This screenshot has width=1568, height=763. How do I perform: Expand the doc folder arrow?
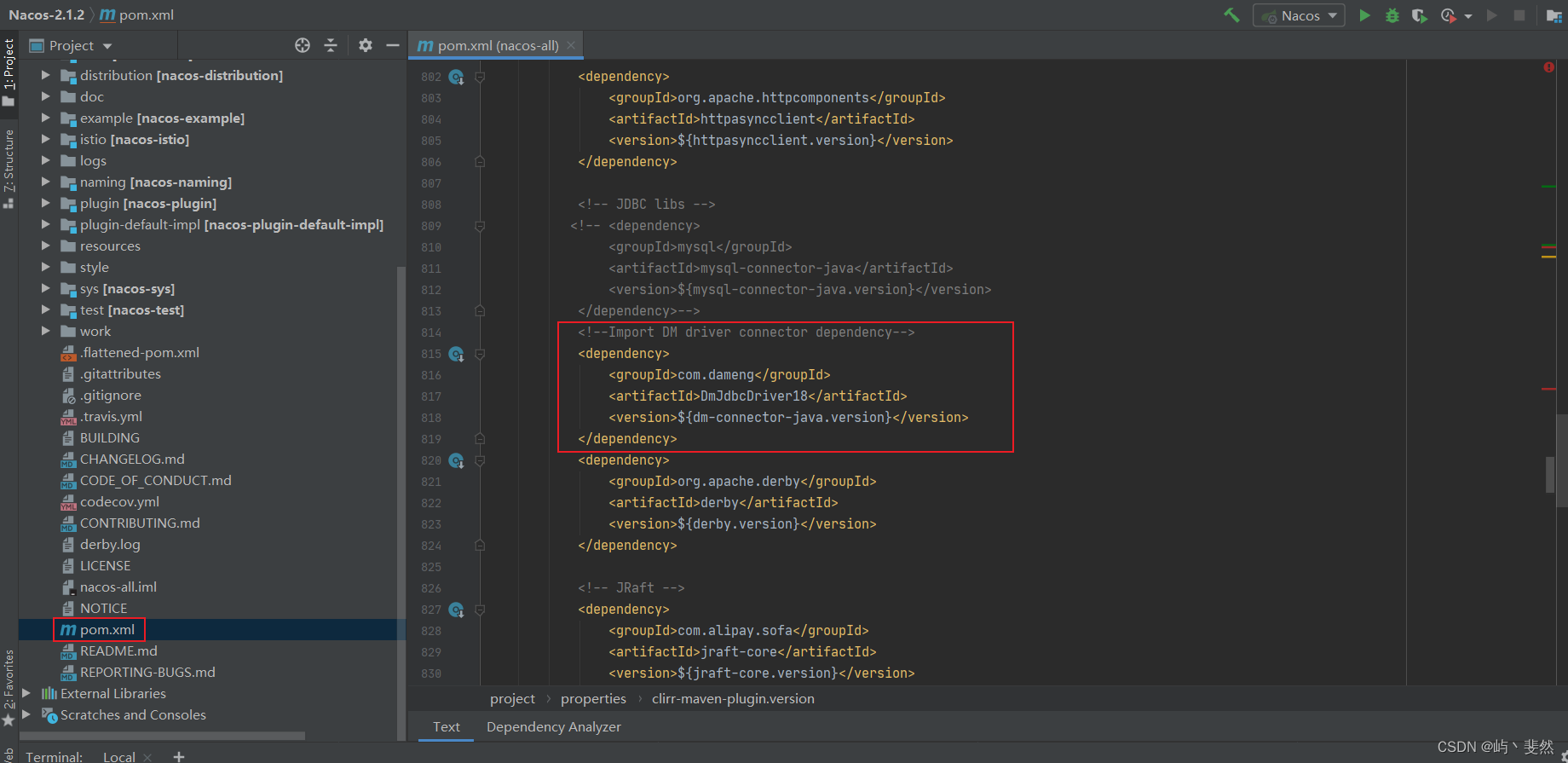[x=46, y=96]
